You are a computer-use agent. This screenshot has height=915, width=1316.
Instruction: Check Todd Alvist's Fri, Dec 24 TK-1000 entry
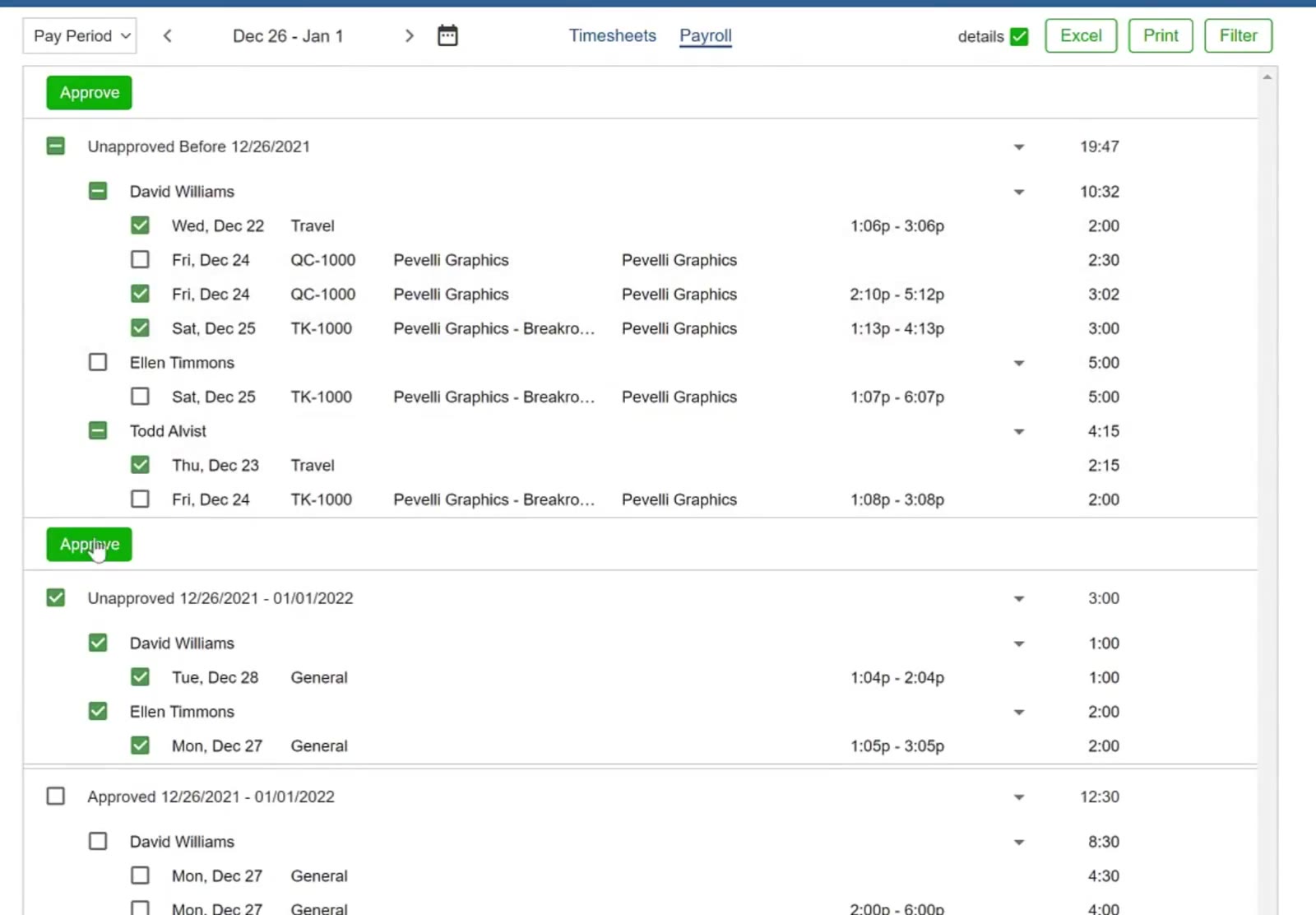[x=140, y=499]
